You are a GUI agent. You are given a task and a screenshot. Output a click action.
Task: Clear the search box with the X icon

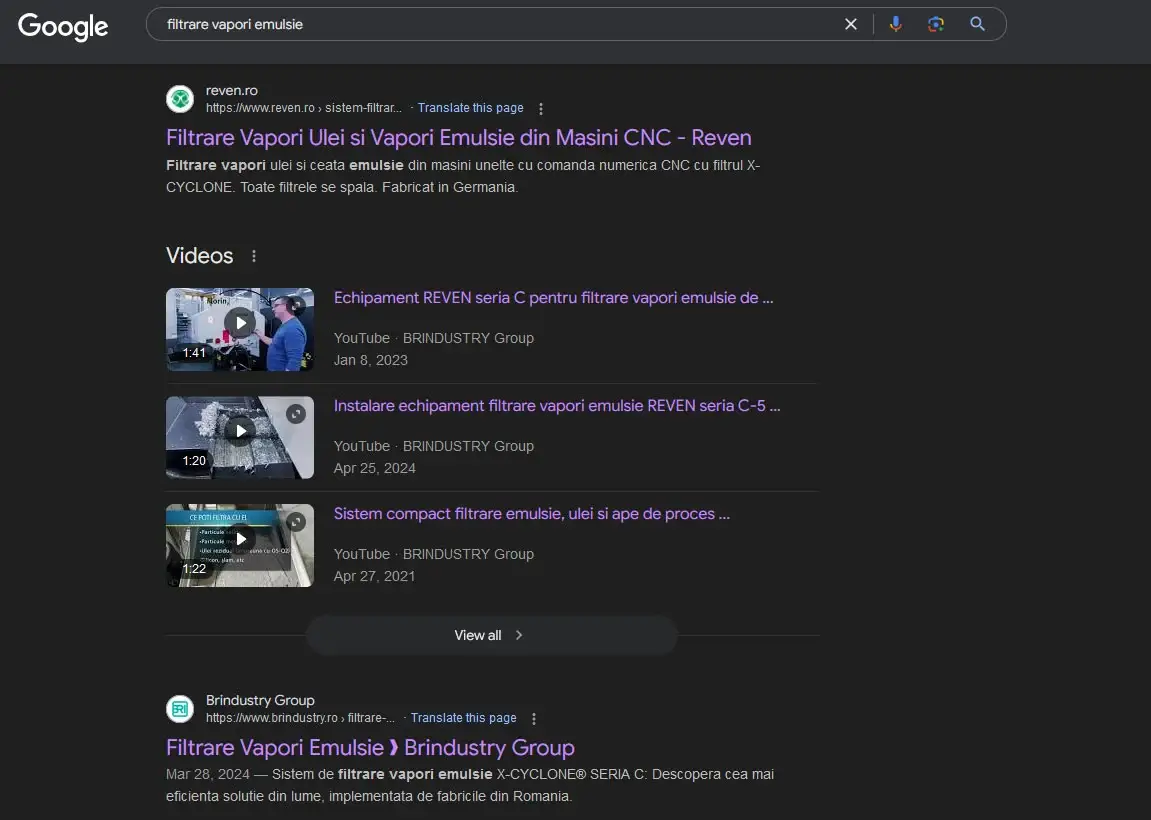[x=851, y=24]
